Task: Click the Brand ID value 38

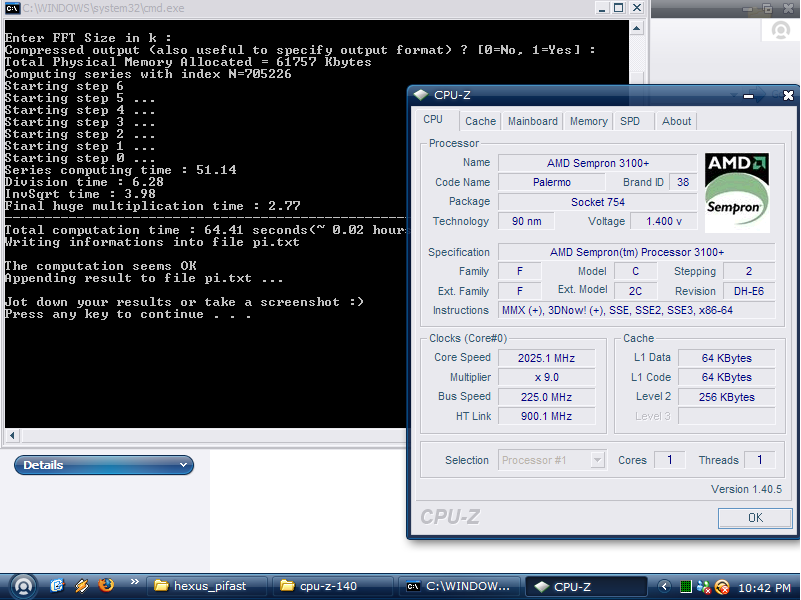Action: coord(683,182)
